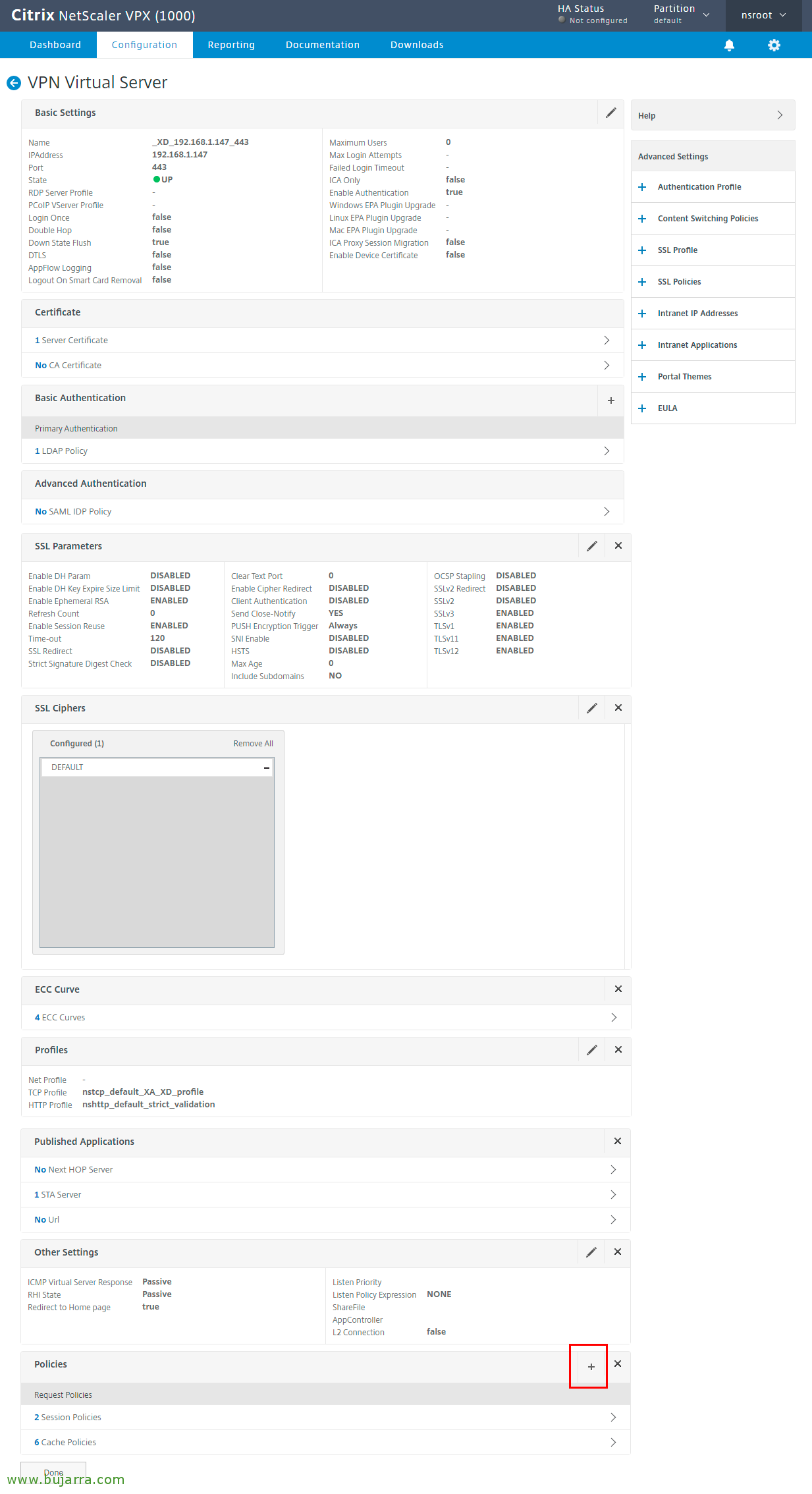Add Portal Themes advanced setting
The image size is (812, 1494).
coord(713,377)
